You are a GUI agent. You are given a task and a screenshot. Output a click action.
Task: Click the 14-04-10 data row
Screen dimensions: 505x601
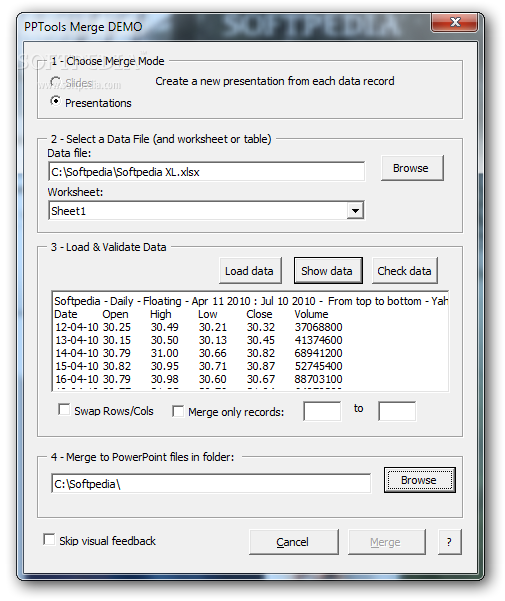(199, 353)
